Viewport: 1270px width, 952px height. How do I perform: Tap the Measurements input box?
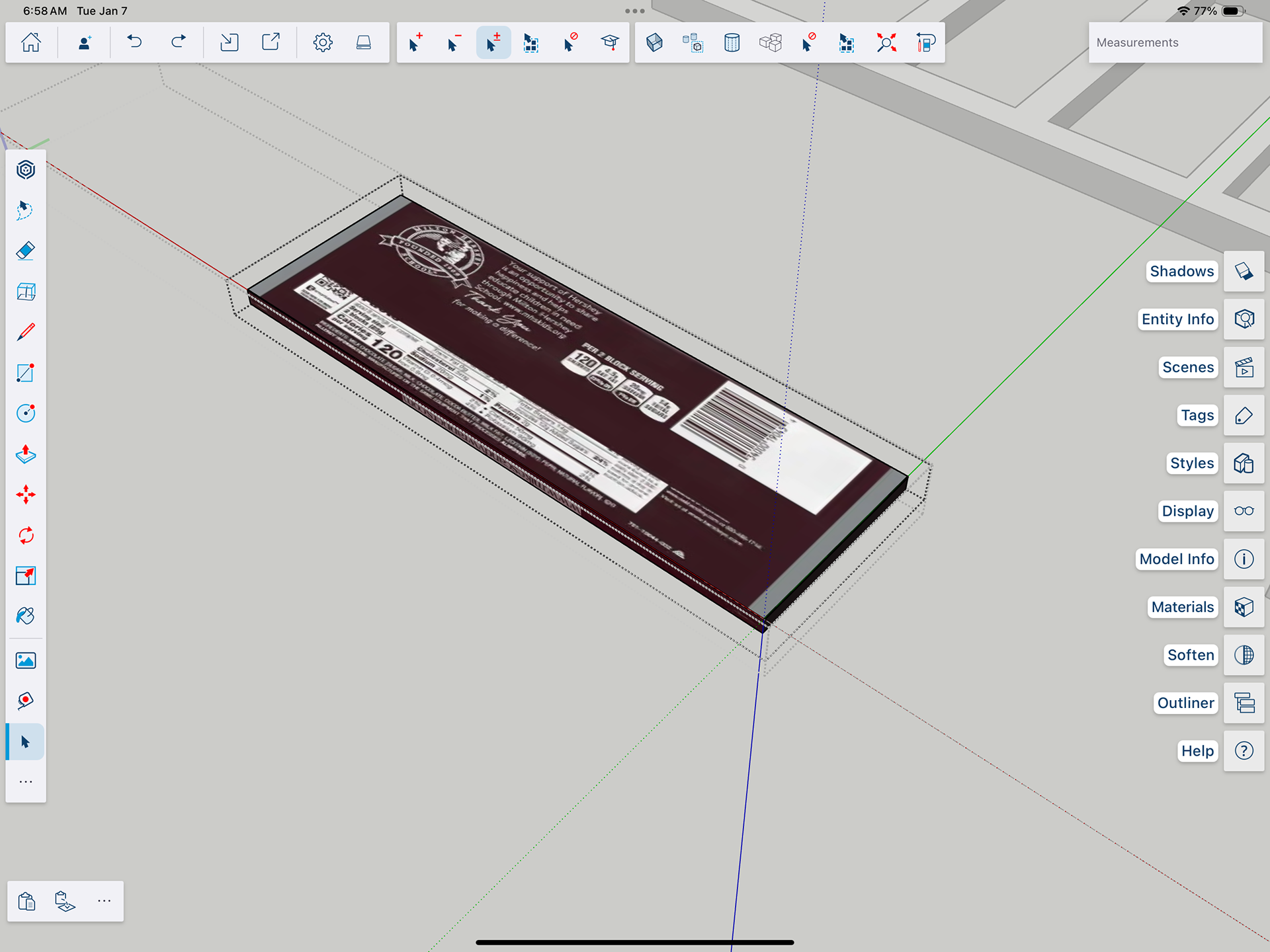click(1175, 42)
